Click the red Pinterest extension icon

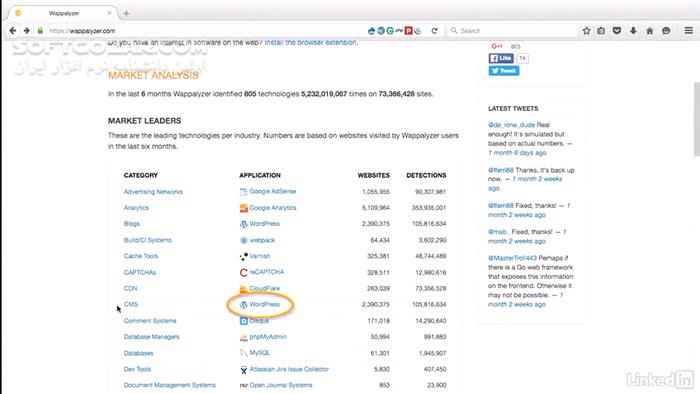[408, 31]
